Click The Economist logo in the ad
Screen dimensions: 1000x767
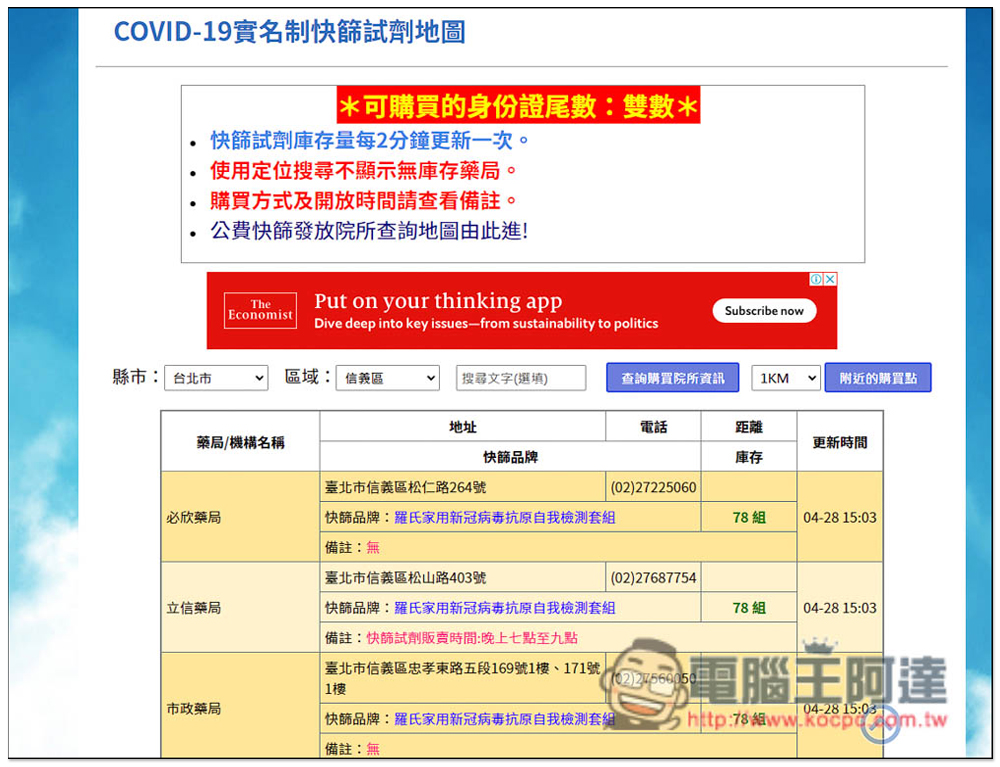260,311
